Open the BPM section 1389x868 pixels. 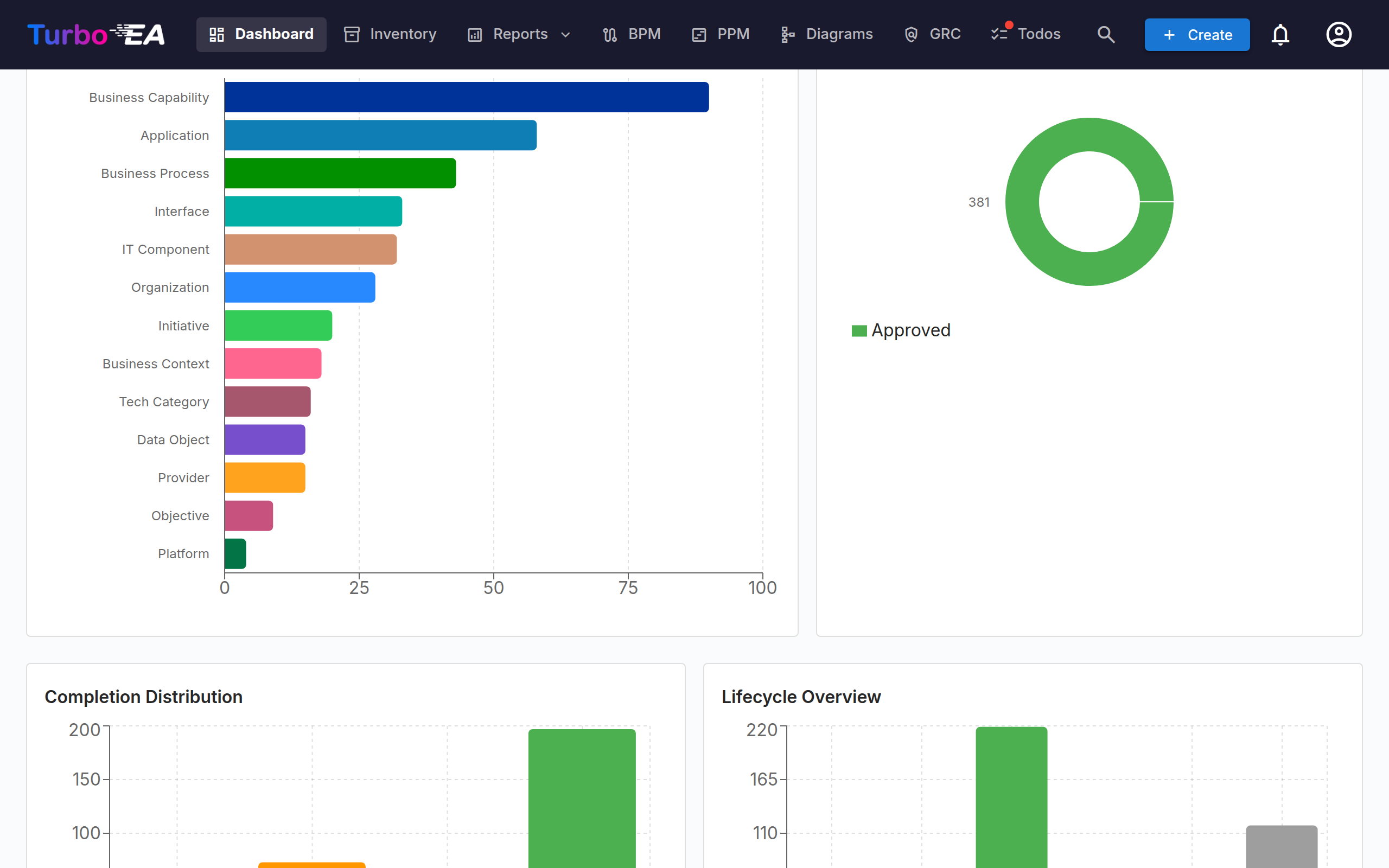pos(632,34)
